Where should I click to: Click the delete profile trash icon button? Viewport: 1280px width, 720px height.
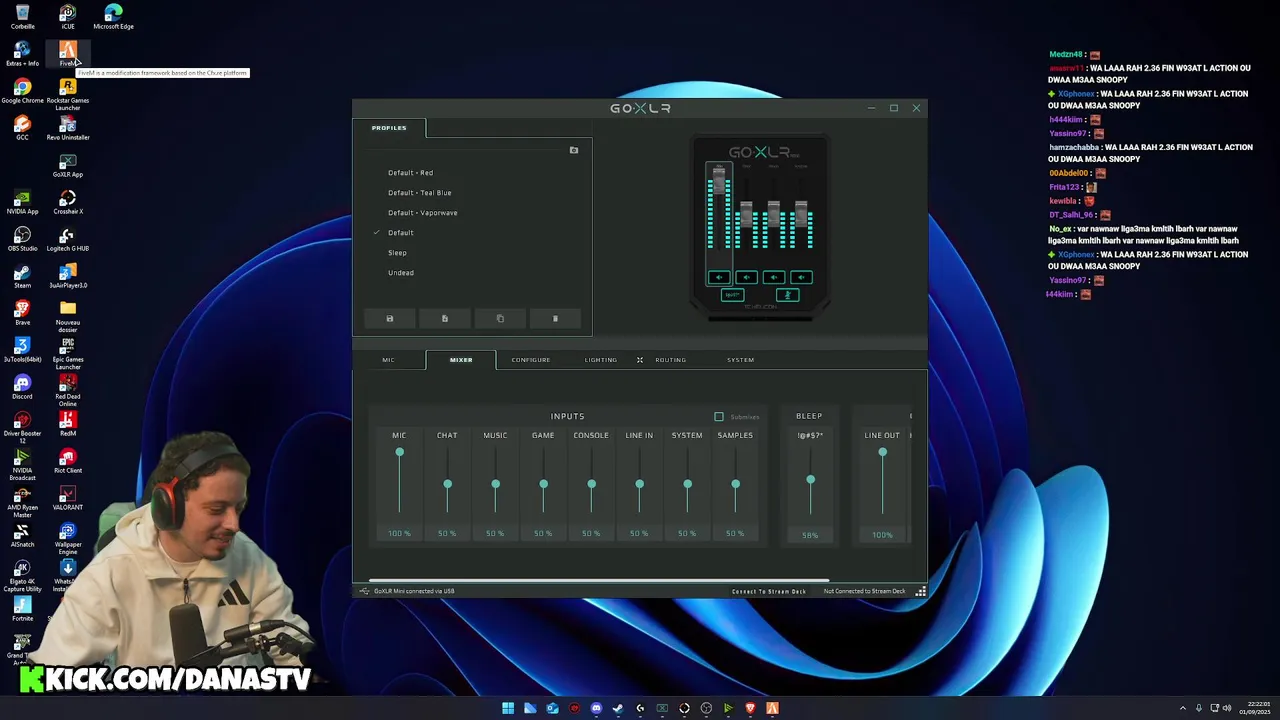pyautogui.click(x=555, y=319)
